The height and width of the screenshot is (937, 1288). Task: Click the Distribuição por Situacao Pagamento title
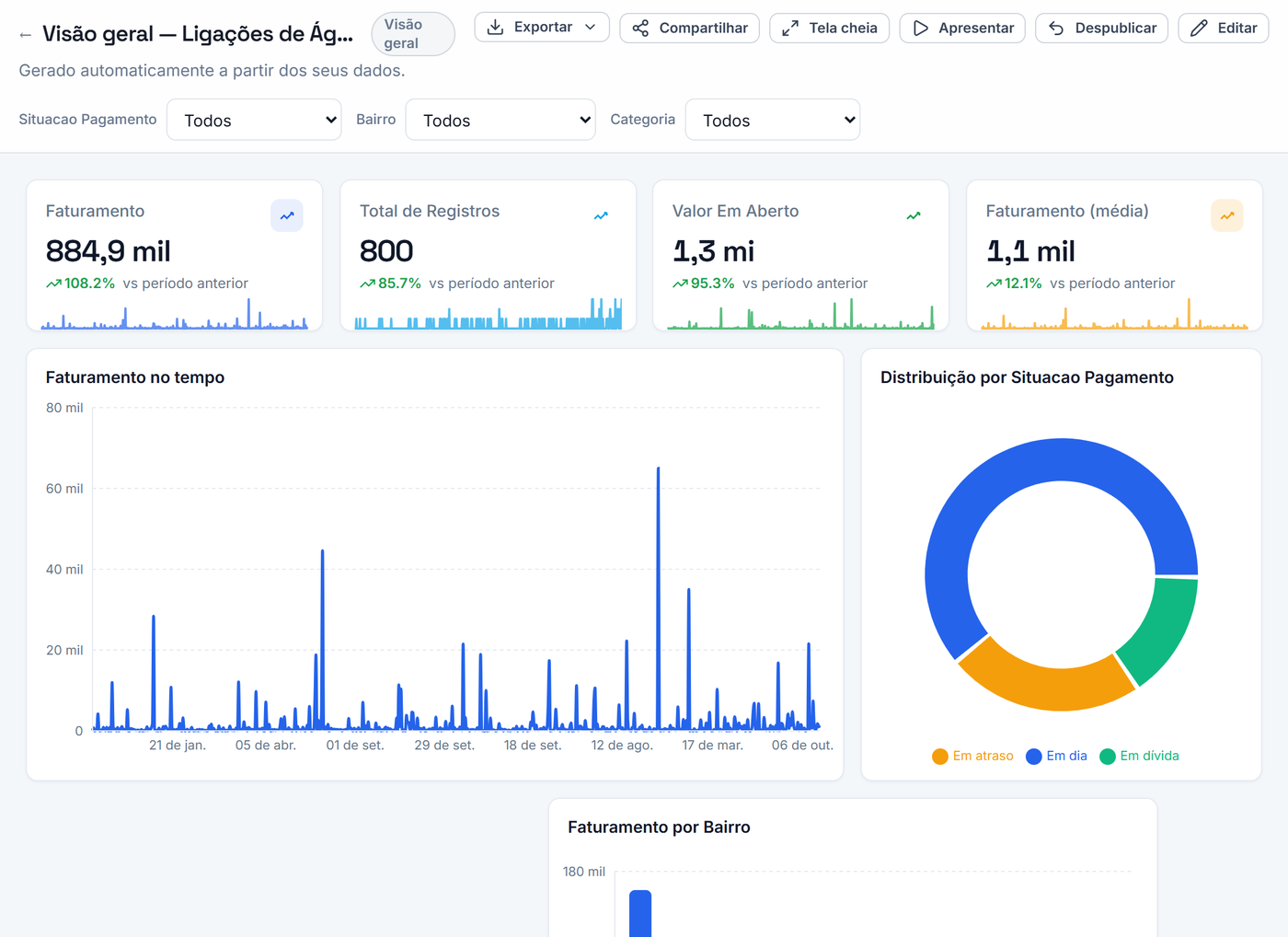1027,377
